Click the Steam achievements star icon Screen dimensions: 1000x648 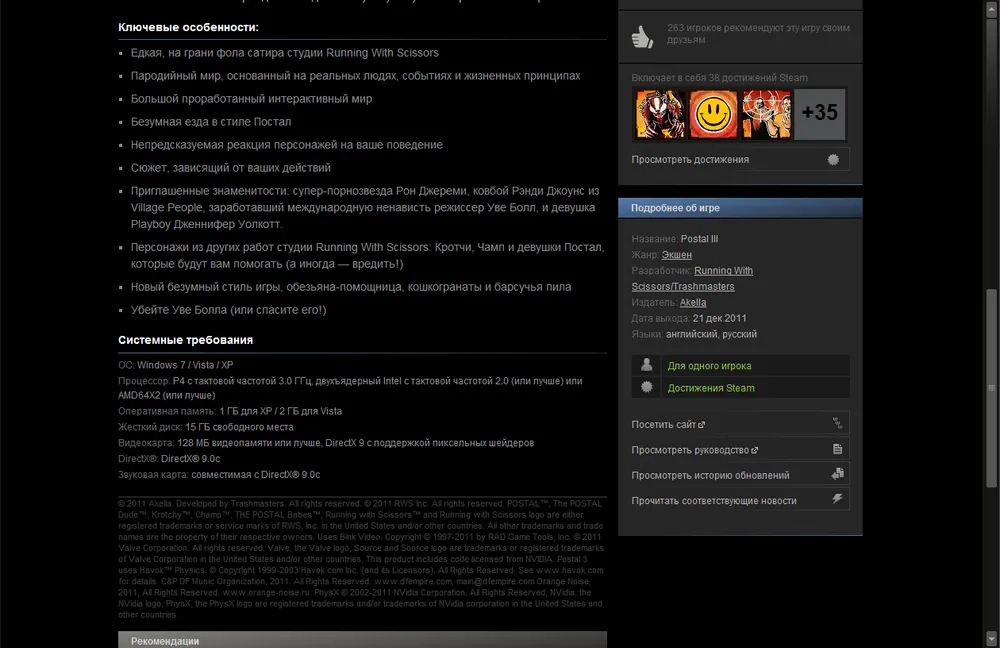coord(646,387)
